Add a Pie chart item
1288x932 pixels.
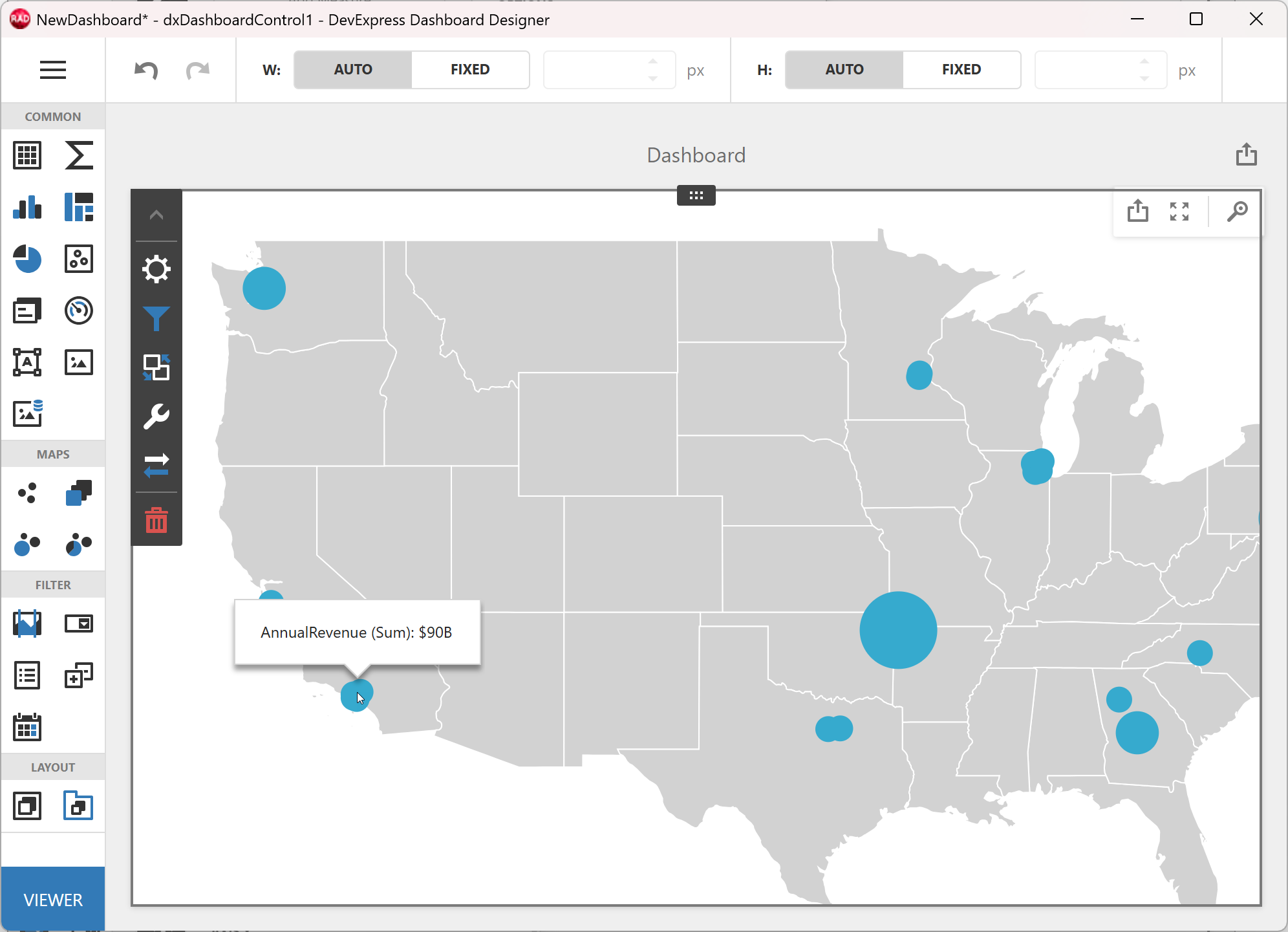[27, 259]
